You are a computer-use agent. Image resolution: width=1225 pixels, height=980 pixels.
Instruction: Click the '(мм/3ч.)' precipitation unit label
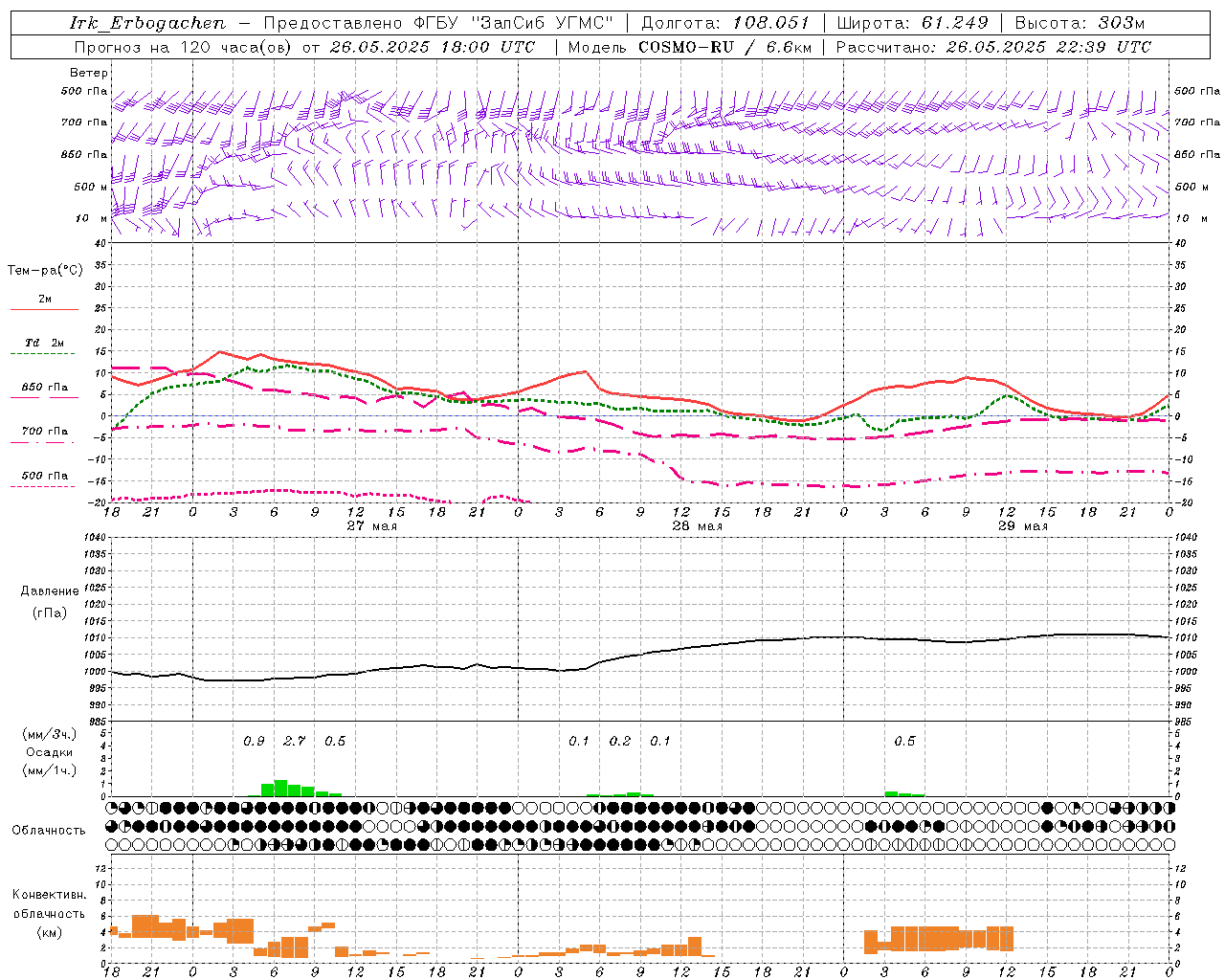pos(50,734)
